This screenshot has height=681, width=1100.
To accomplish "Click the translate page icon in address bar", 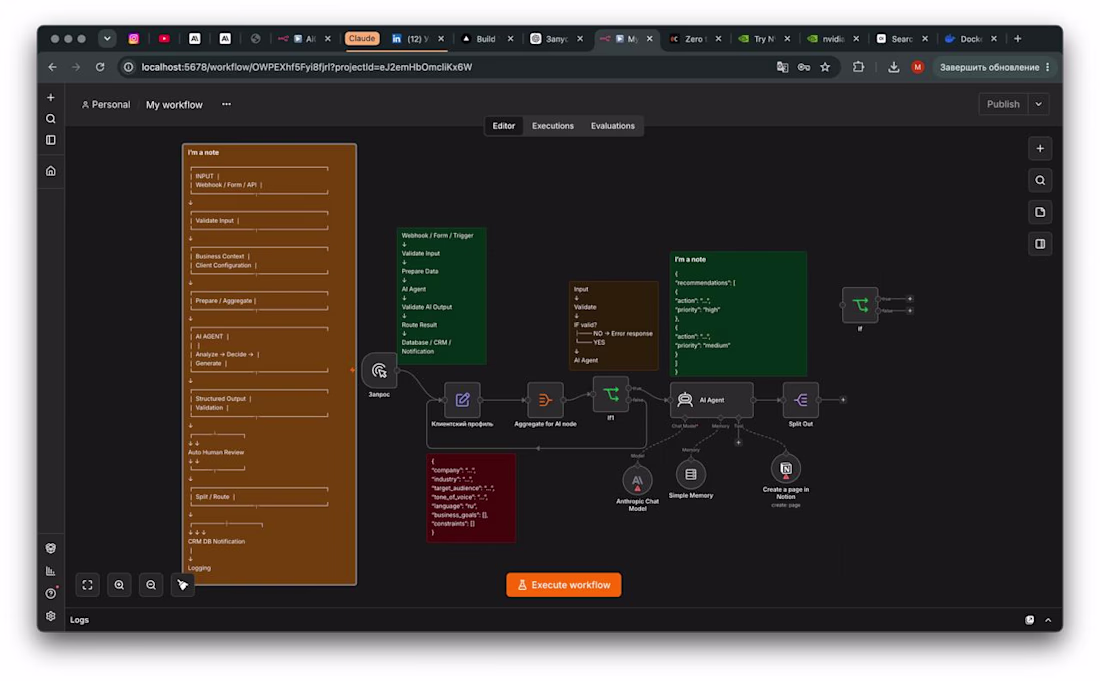I will 782,67.
